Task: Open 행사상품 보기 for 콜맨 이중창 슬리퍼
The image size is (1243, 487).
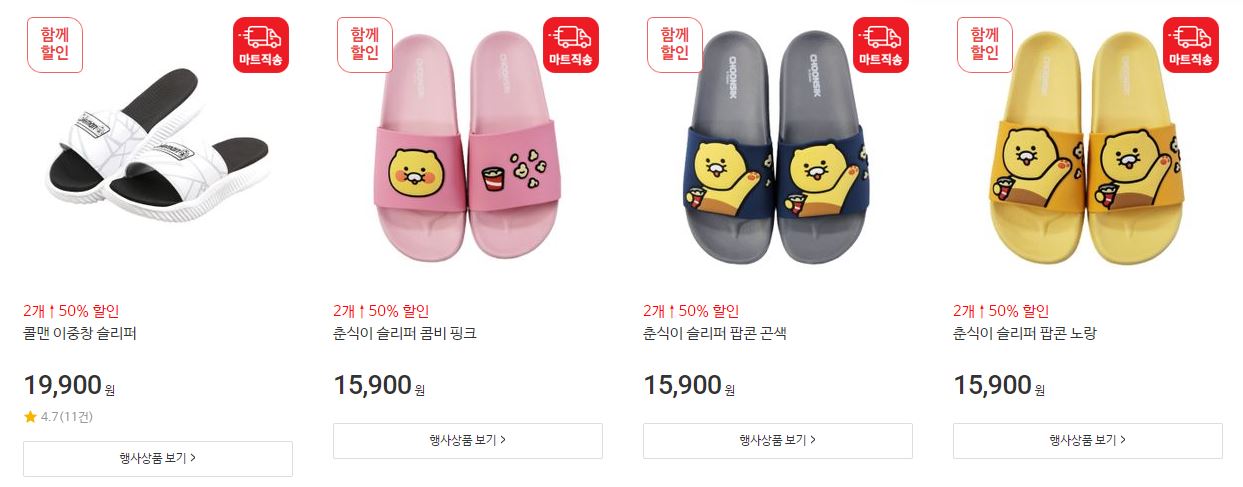Action: coord(158,458)
